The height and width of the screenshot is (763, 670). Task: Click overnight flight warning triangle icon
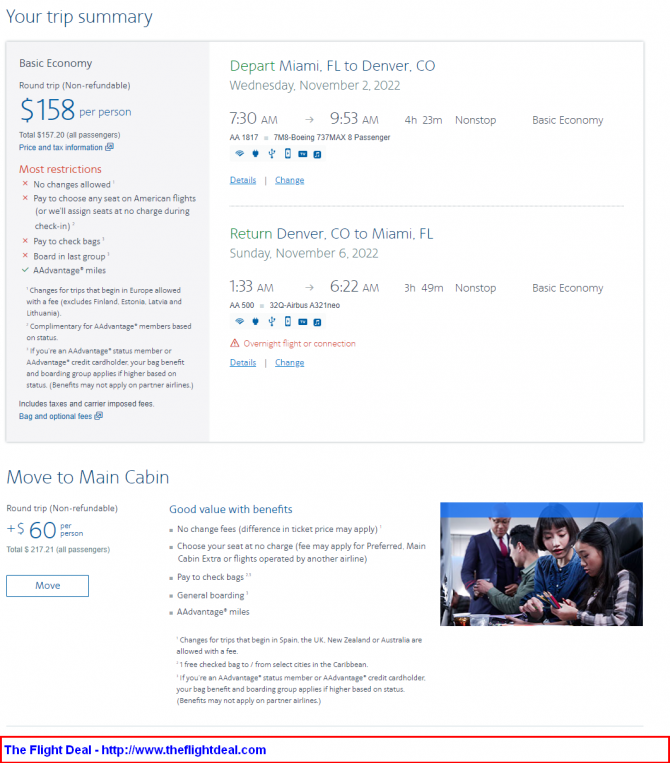[235, 343]
